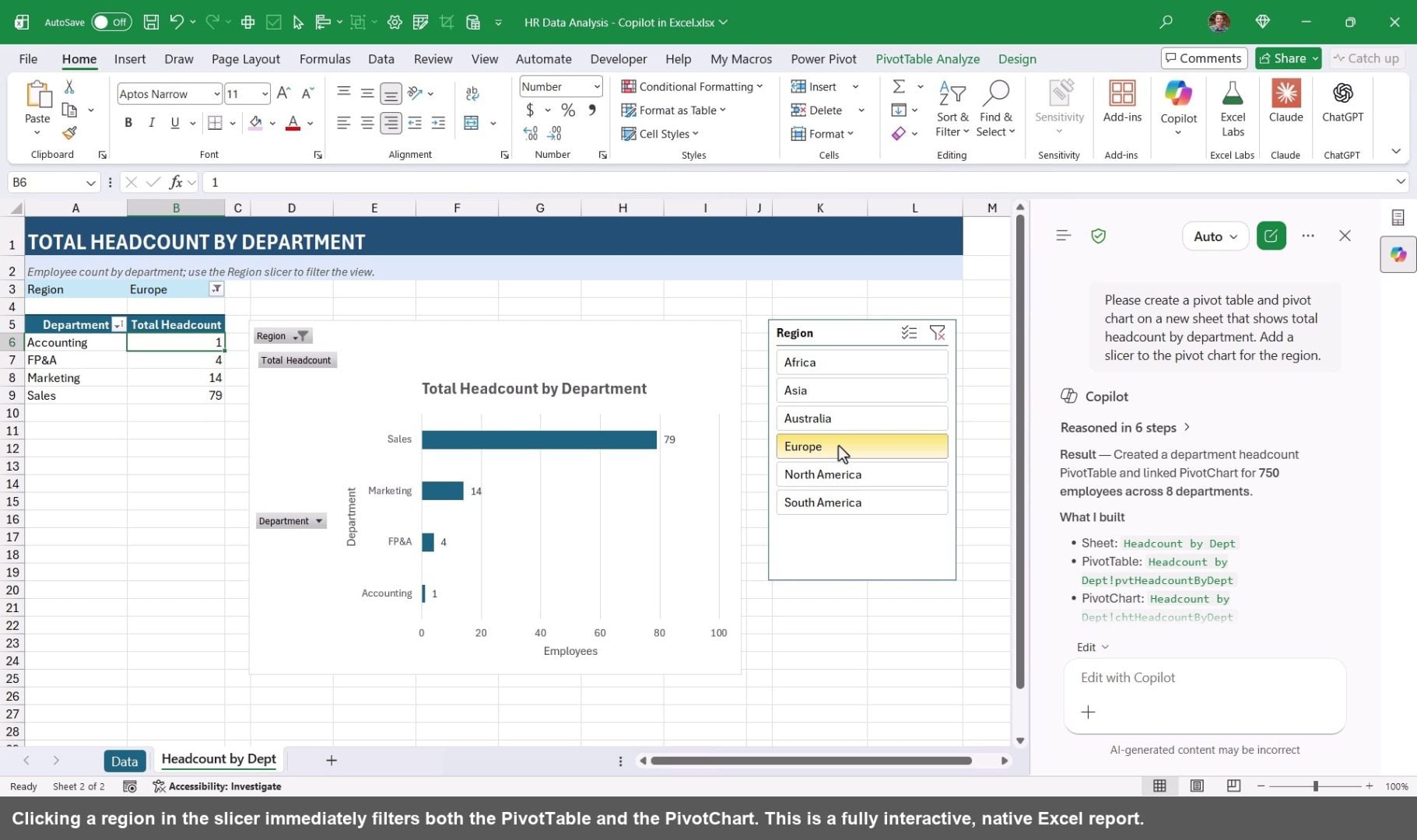Click the Comments button
The width and height of the screenshot is (1417, 840).
pos(1204,58)
